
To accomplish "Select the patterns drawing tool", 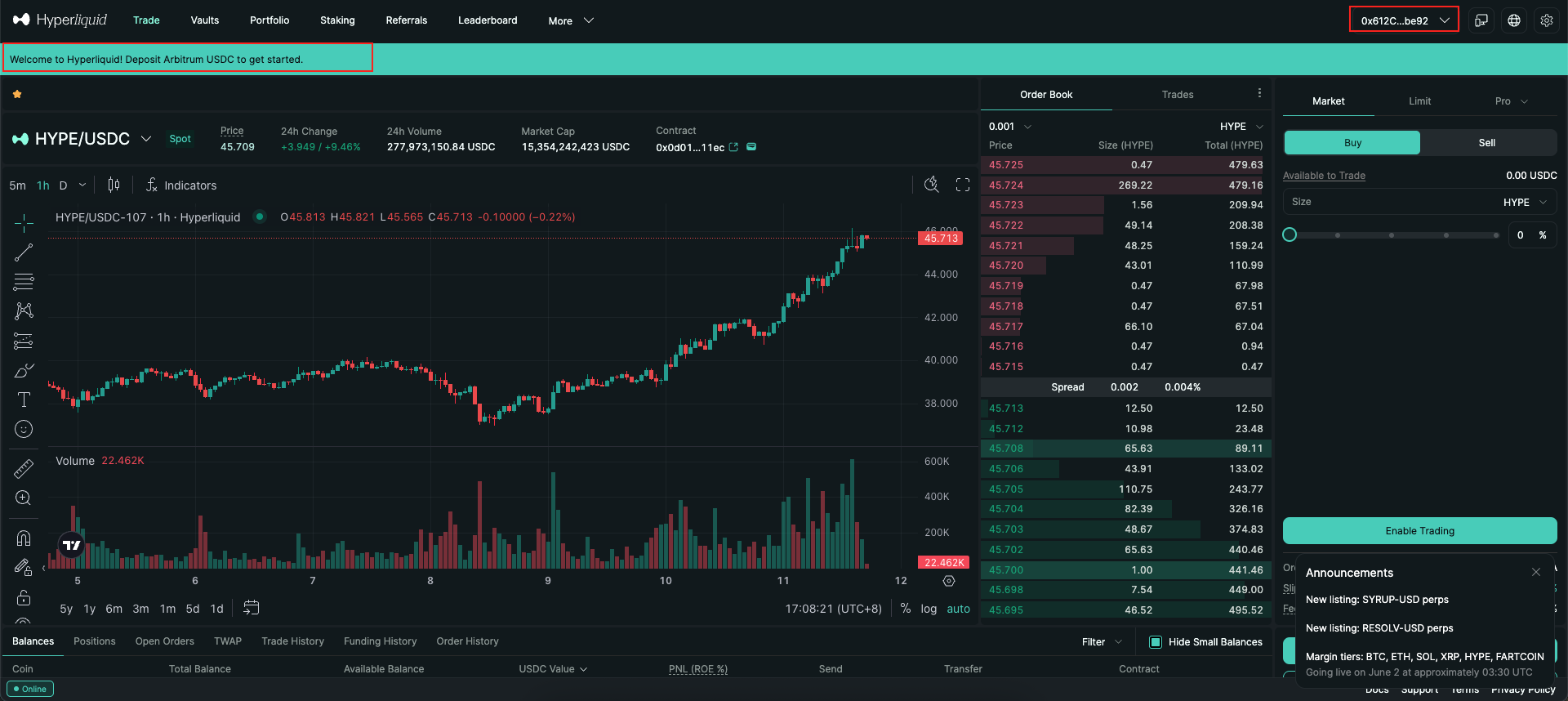I will click(24, 311).
